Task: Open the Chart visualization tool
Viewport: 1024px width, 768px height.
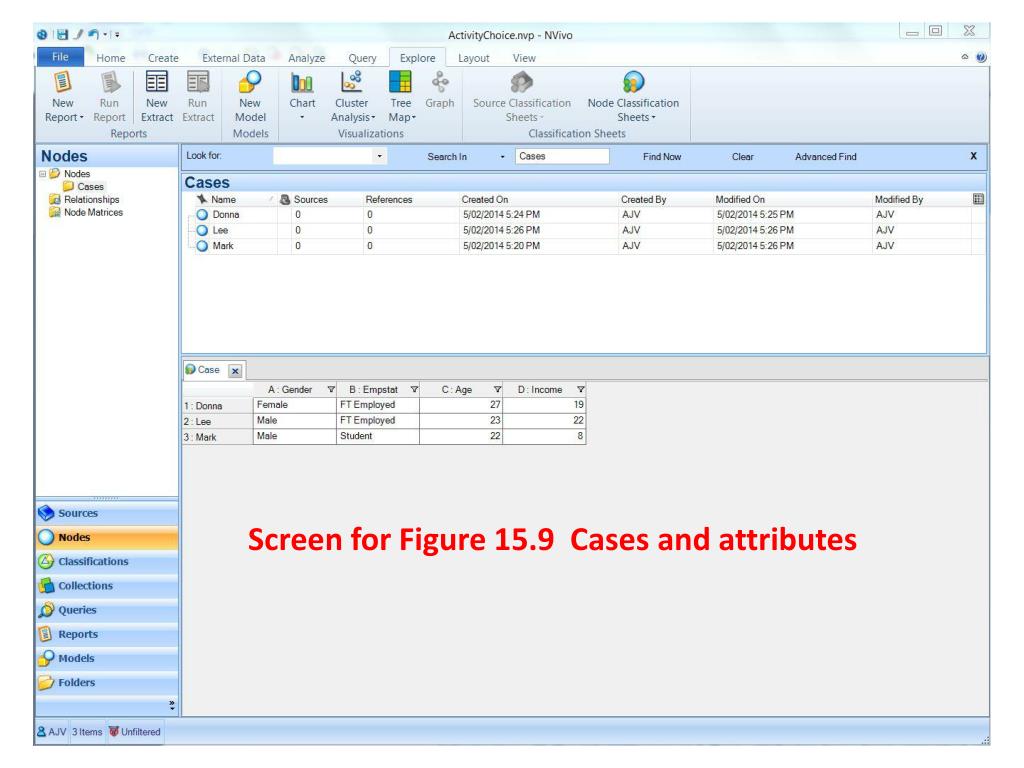Action: tap(302, 96)
